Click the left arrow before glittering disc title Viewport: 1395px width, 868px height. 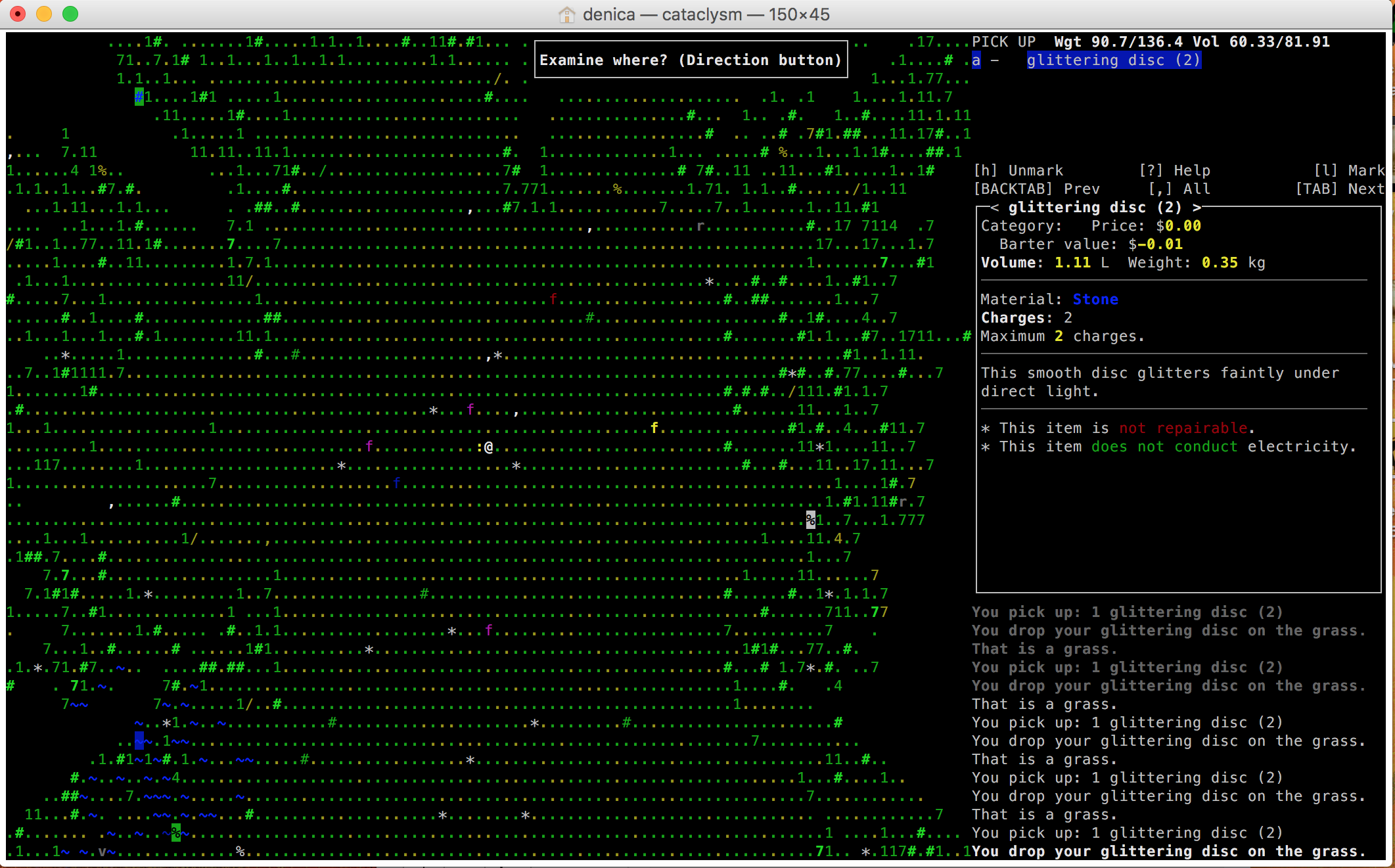click(995, 207)
